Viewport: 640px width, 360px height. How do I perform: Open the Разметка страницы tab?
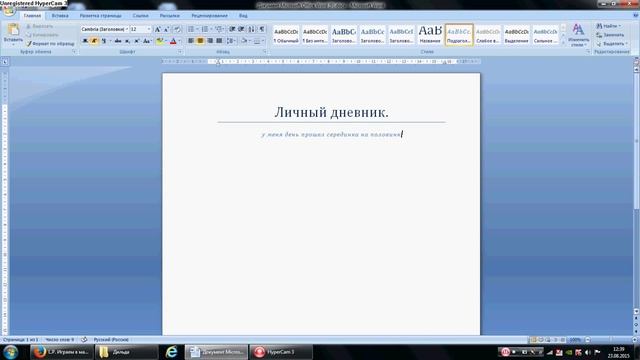100,16
